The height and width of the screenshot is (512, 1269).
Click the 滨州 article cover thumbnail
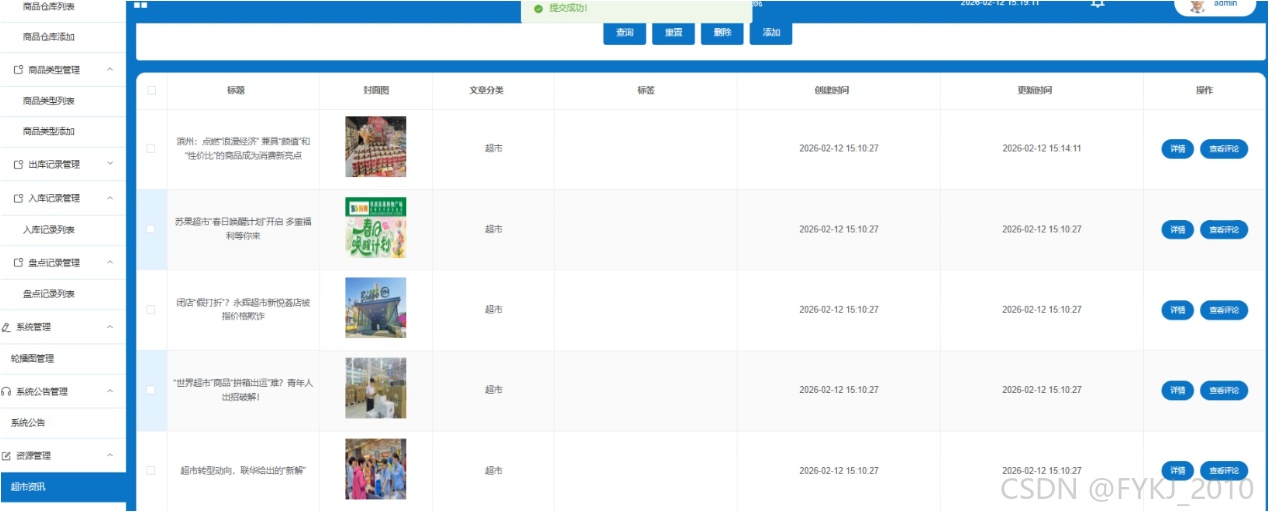point(376,147)
